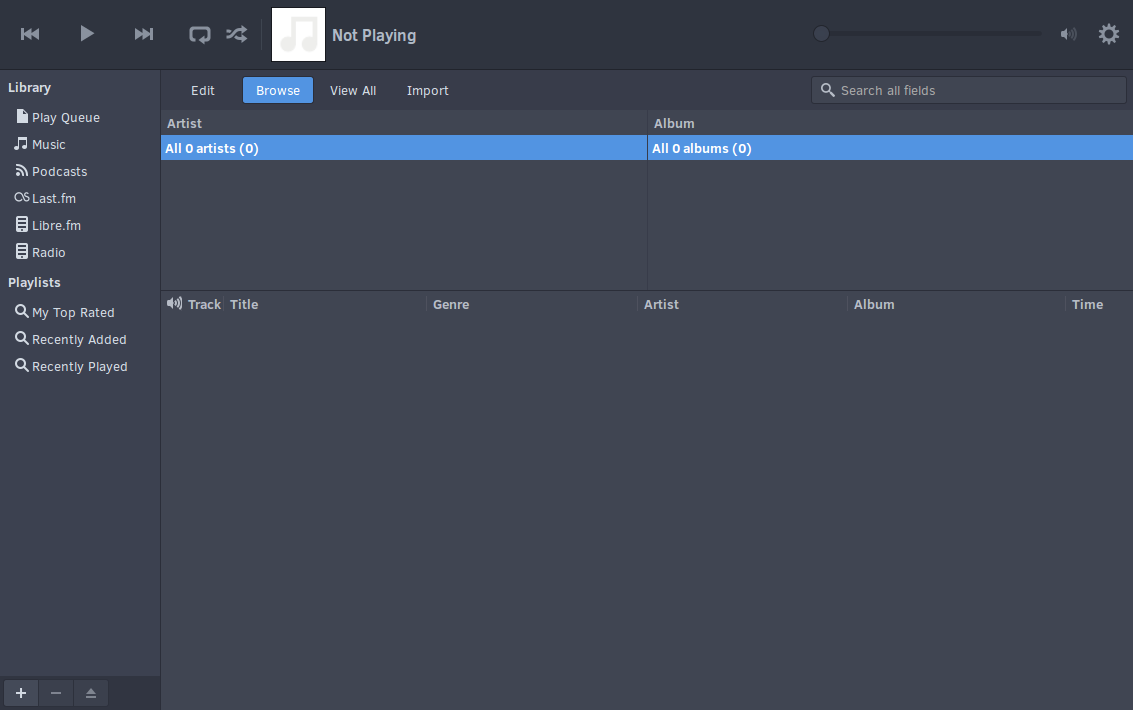Open Radio source
Image resolution: width=1133 pixels, height=710 pixels.
(x=48, y=252)
